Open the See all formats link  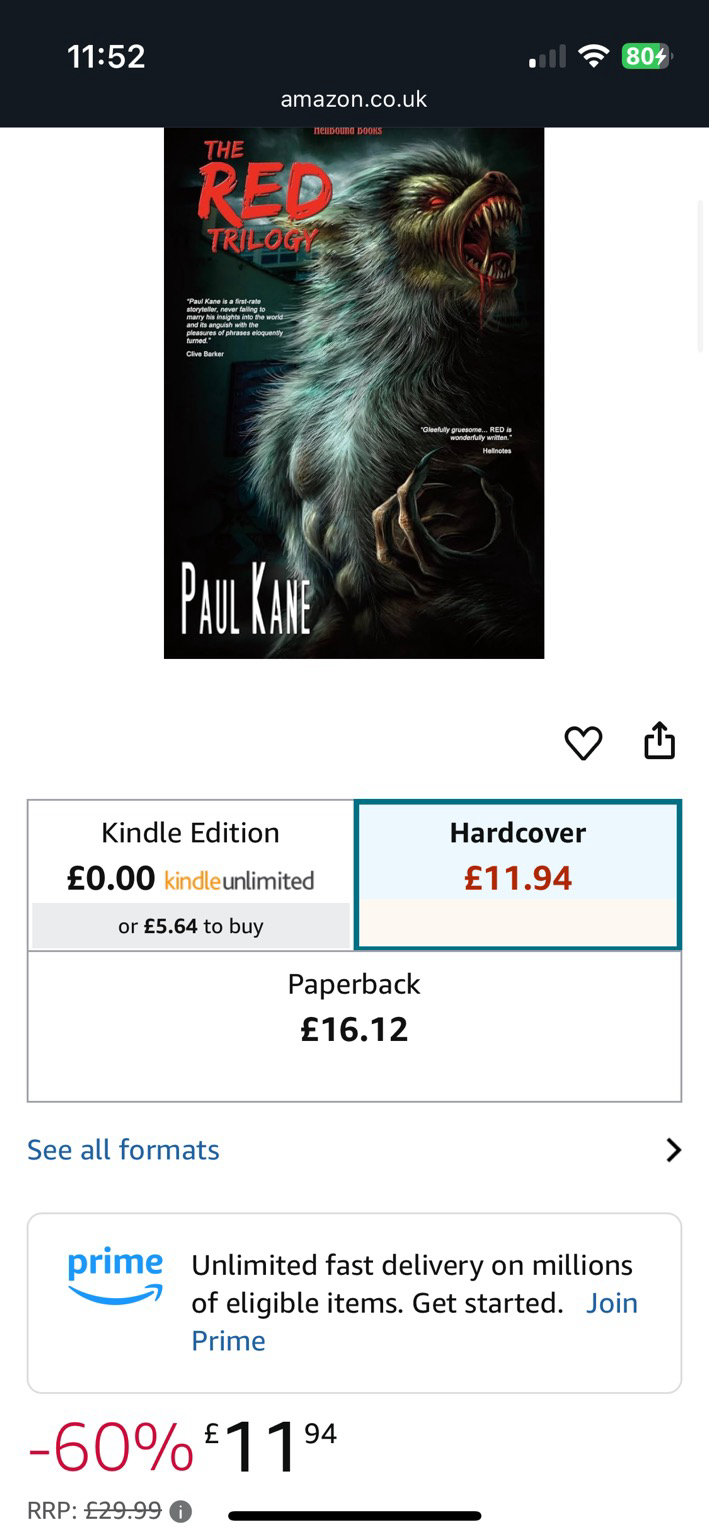[x=123, y=1150]
